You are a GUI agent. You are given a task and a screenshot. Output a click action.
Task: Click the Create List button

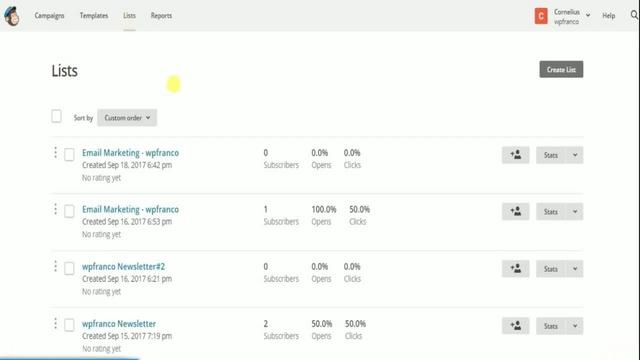(x=561, y=69)
